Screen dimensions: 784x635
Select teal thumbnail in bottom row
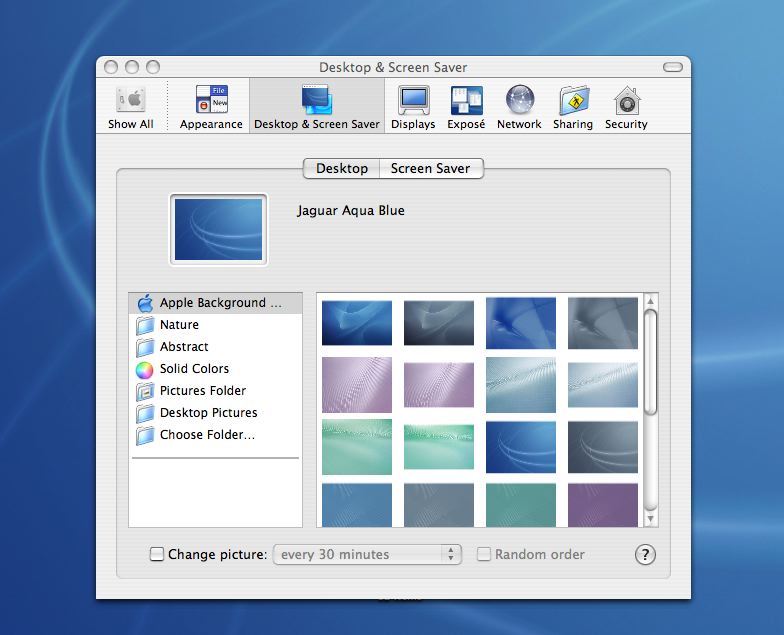click(521, 505)
